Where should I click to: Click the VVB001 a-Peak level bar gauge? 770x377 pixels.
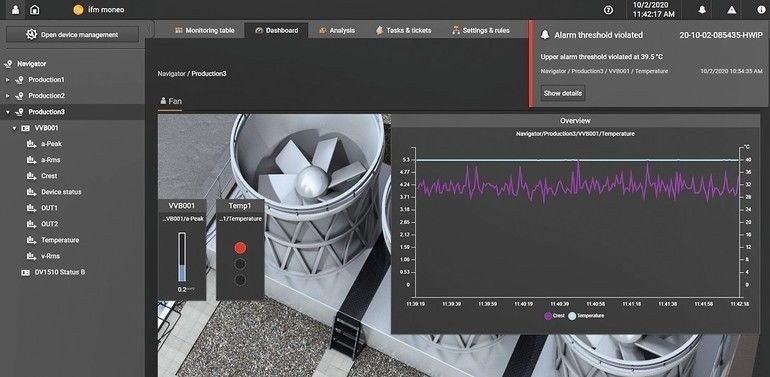pos(182,257)
